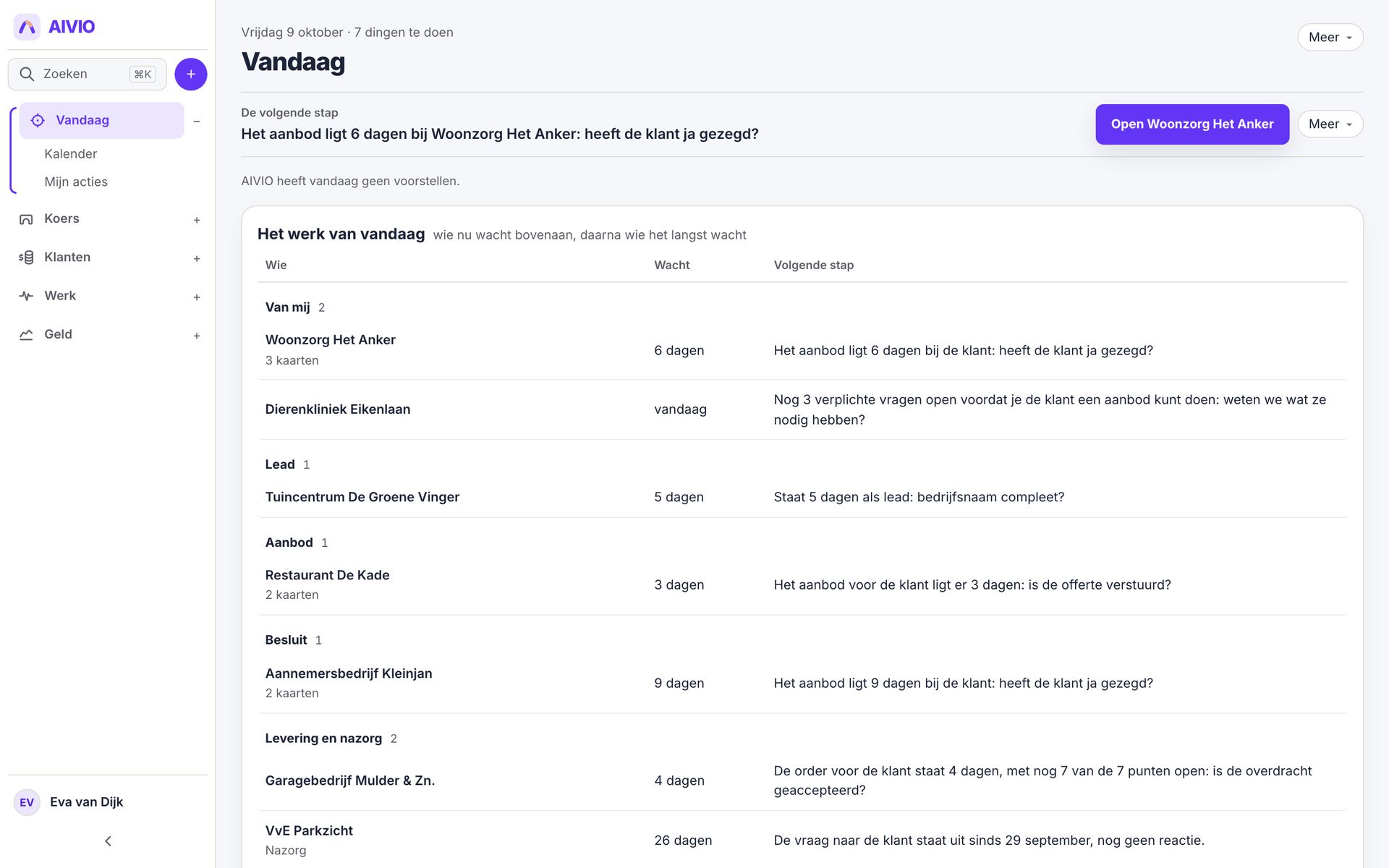Click the Van mij group heading
This screenshot has width=1389, height=868.
(x=287, y=307)
